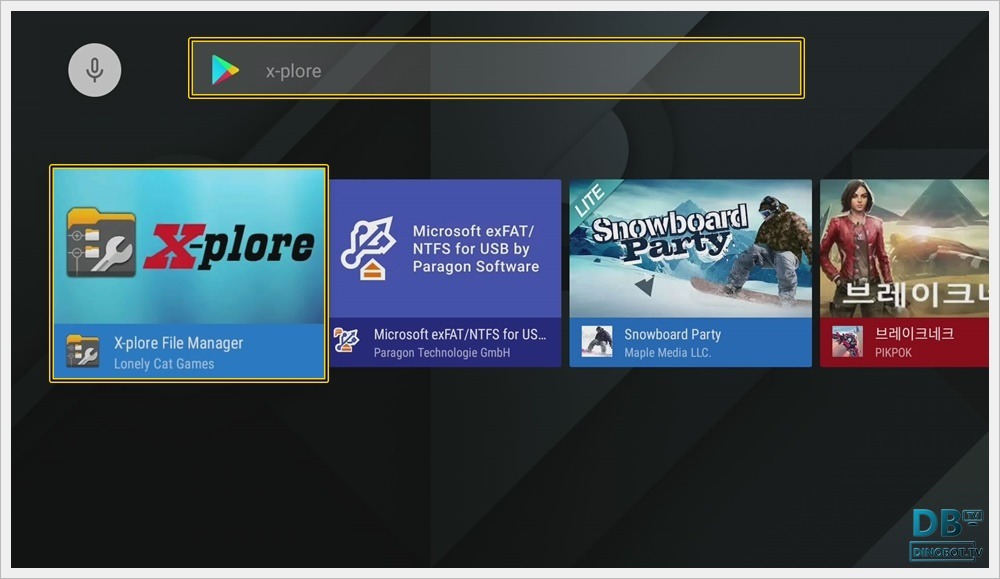
Task: Activate the microphone voice search button
Action: 94,70
